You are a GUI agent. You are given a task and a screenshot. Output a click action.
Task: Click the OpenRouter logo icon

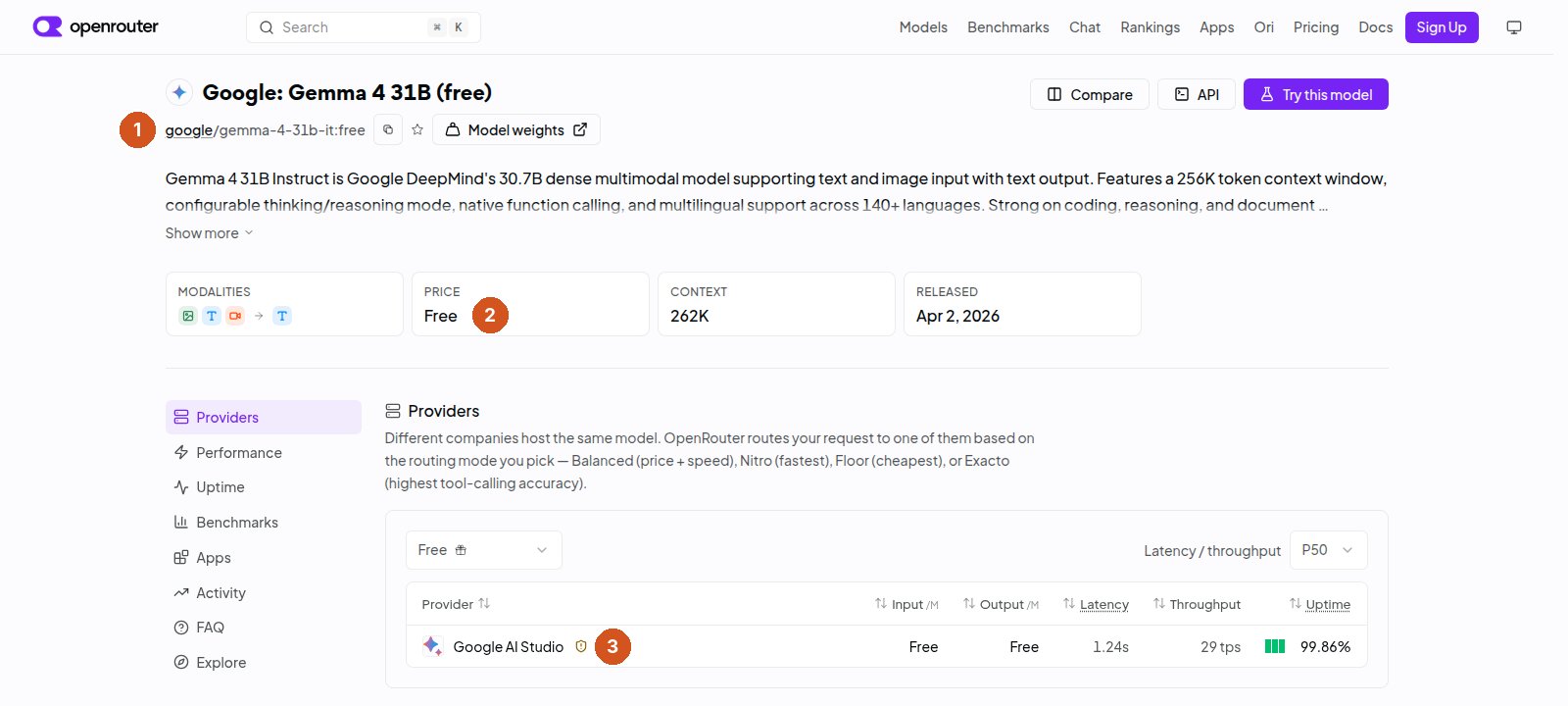[x=47, y=26]
